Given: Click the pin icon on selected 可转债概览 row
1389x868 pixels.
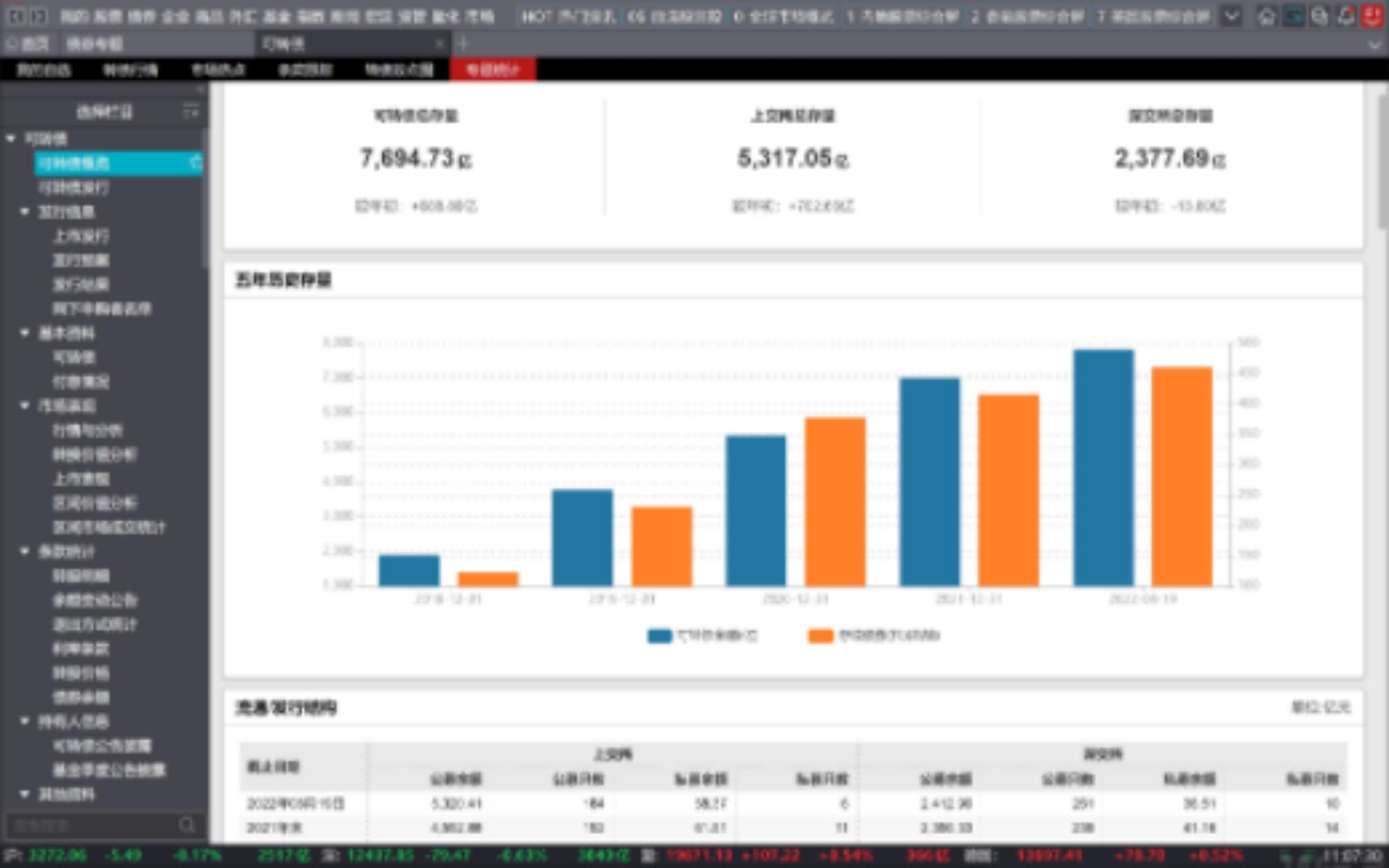Looking at the screenshot, I should point(195,163).
